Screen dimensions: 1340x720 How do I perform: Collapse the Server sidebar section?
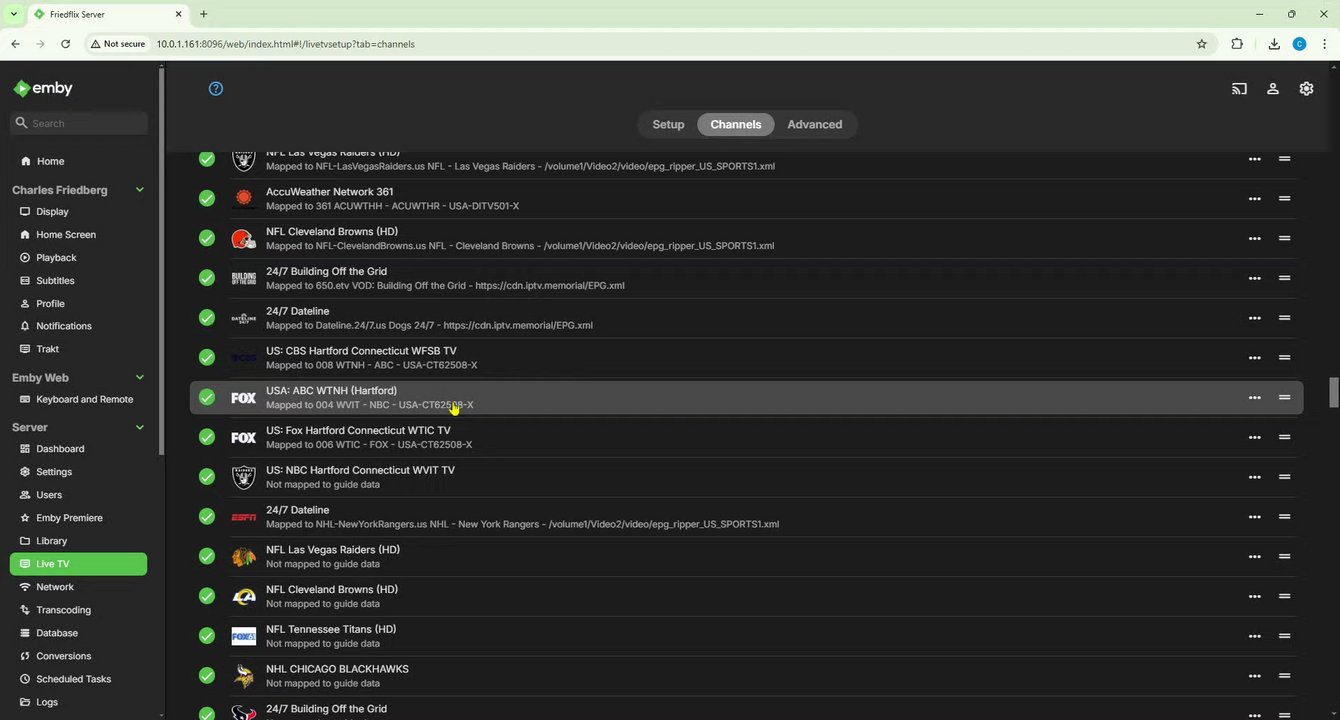[139, 427]
